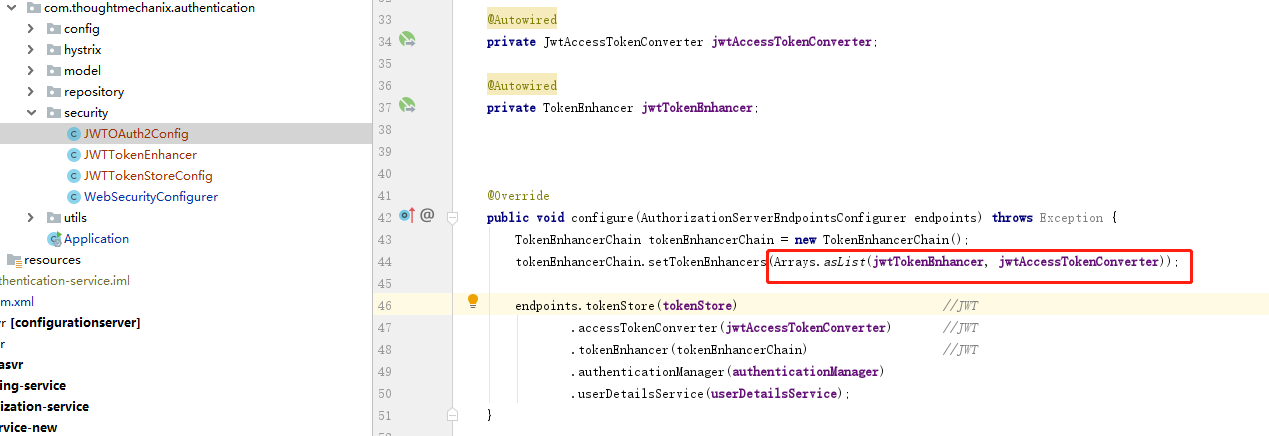Expand the hystrix folder arrow
Image resolution: width=1269 pixels, height=436 pixels.
pyautogui.click(x=31, y=50)
